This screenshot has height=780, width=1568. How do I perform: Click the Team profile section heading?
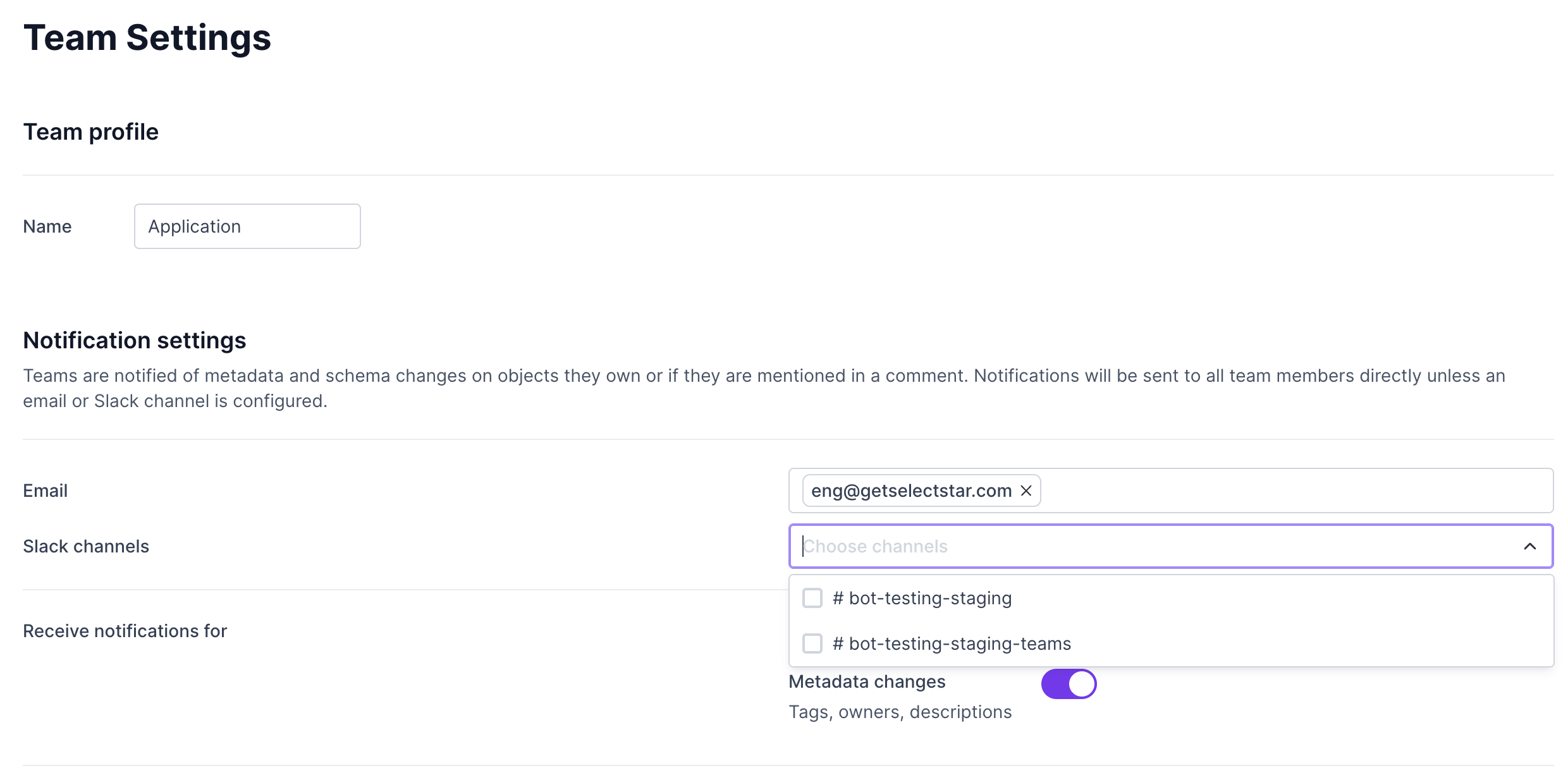[91, 132]
